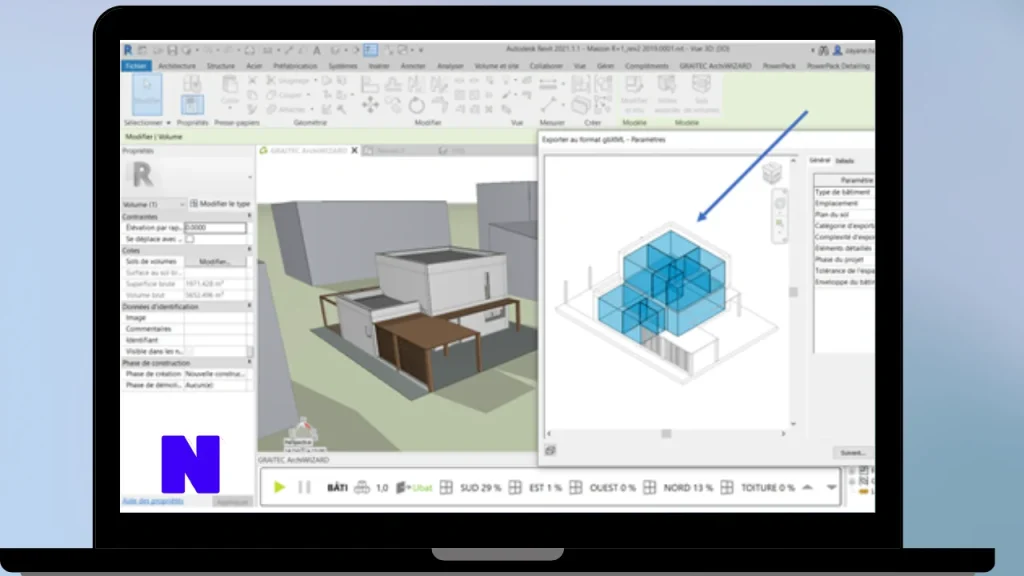Click the Save icon in quick access toolbar
Screen dimensions: 1024x576
pos(172,50)
